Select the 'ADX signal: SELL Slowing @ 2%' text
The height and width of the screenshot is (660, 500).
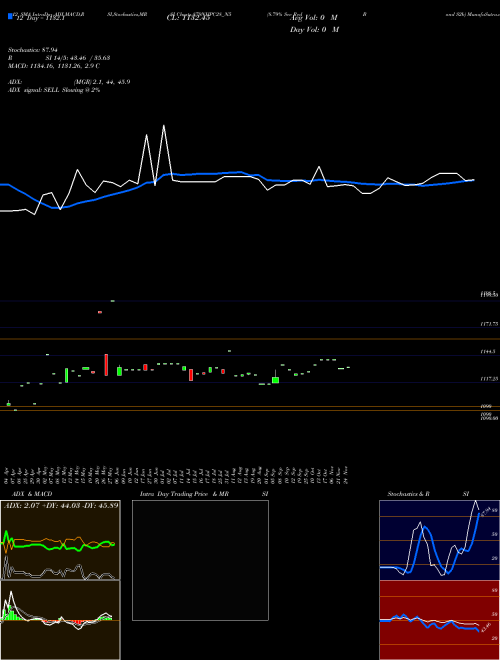click(x=54, y=90)
